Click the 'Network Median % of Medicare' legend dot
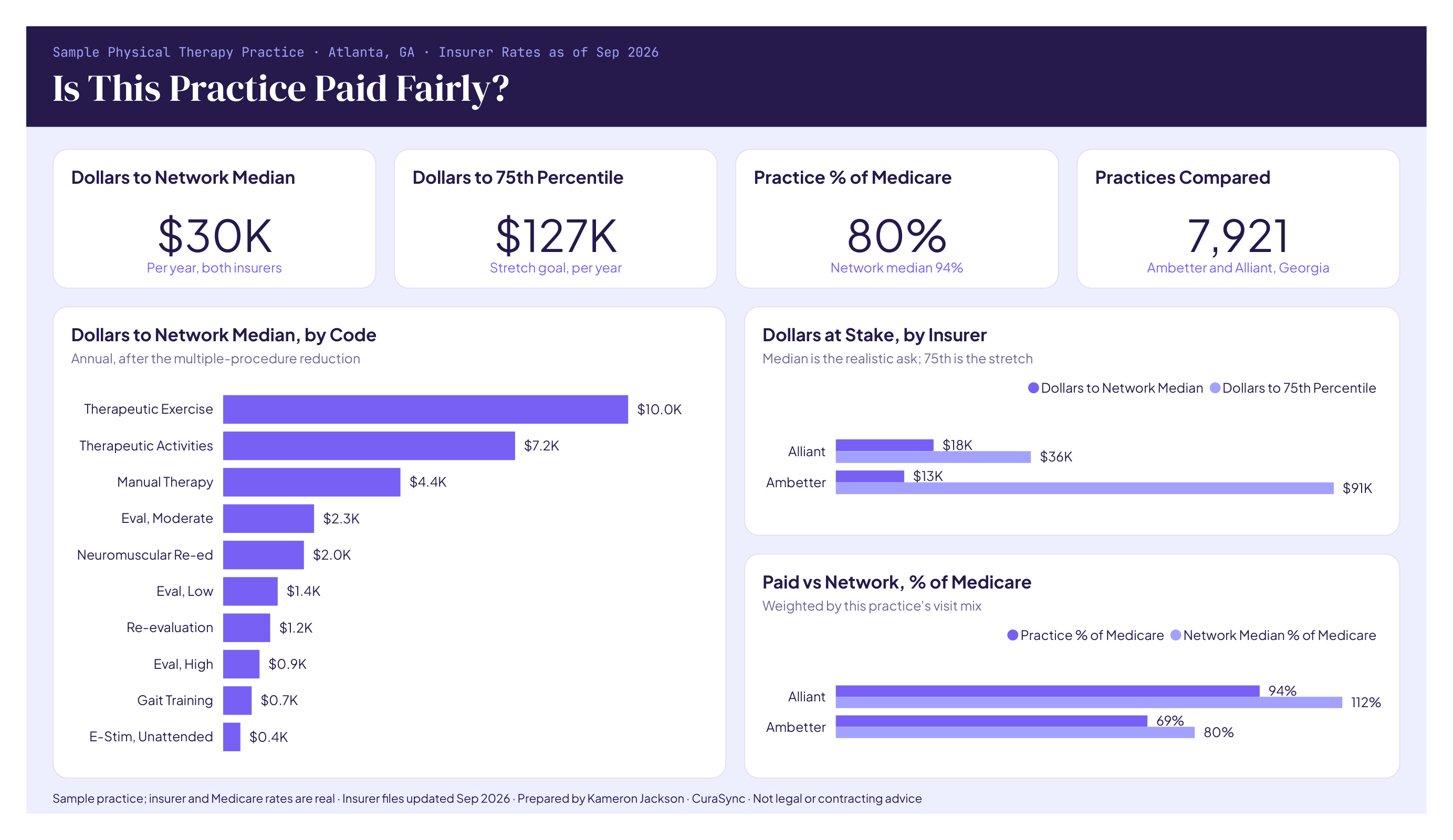The image size is (1453, 840). click(1176, 635)
